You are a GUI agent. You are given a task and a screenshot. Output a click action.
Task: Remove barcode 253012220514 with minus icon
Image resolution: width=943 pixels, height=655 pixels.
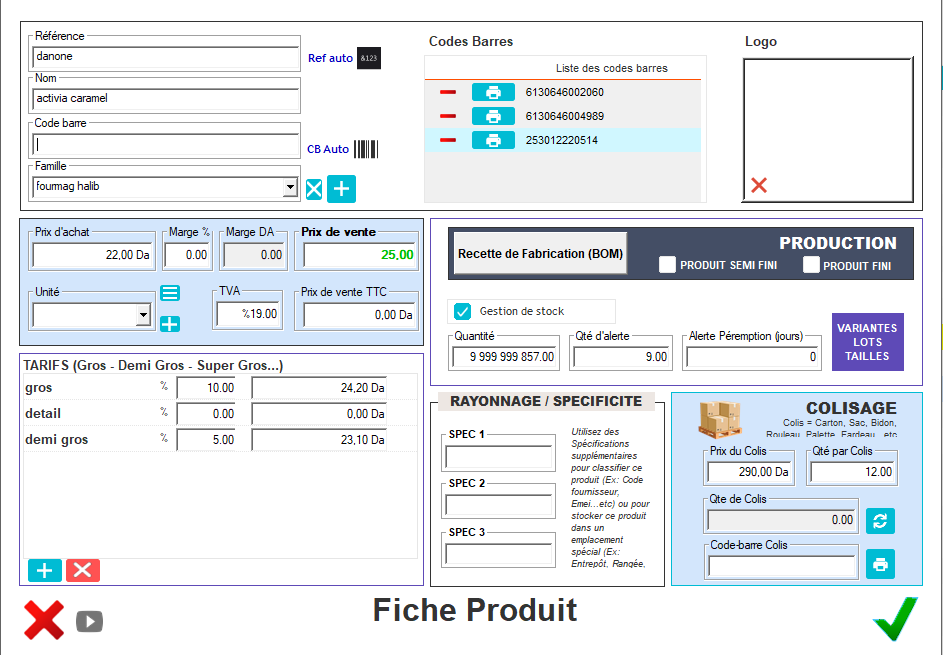(448, 140)
